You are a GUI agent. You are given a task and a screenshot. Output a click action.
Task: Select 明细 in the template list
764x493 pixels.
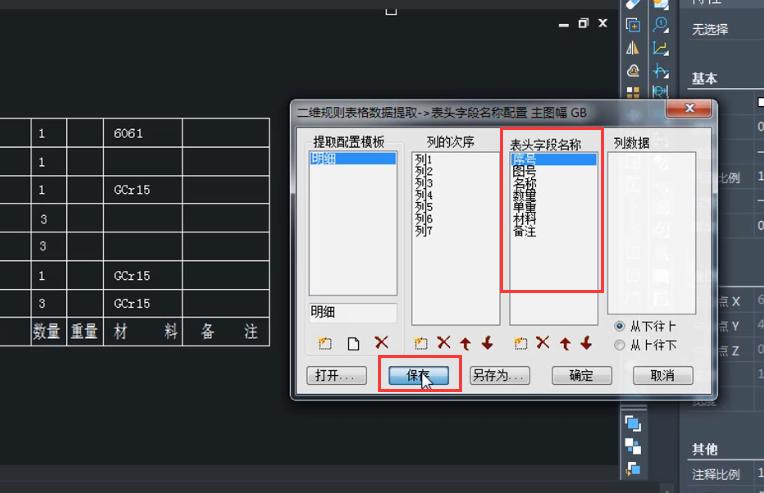[x=353, y=158]
